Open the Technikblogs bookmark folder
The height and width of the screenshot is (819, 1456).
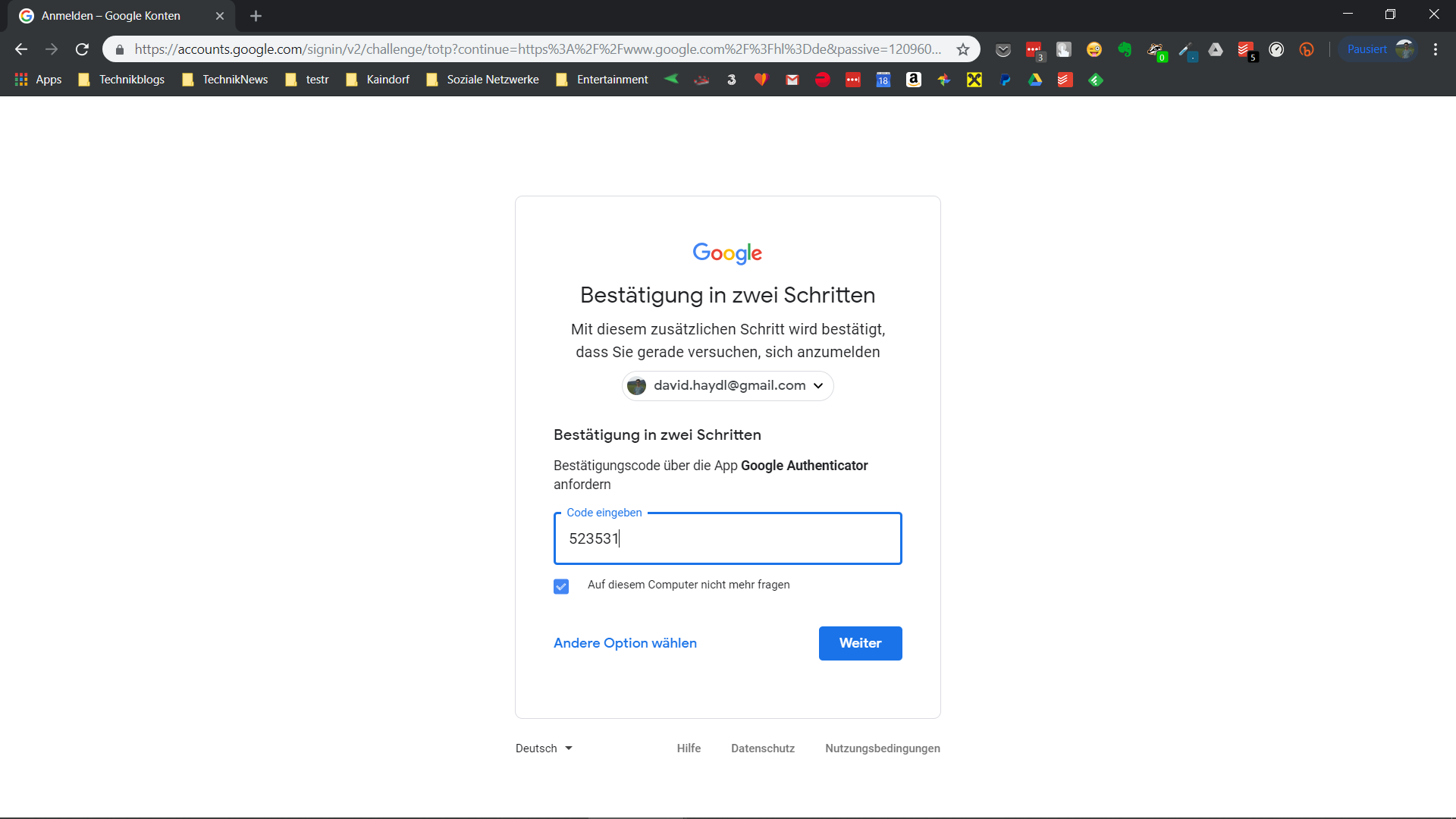[121, 80]
